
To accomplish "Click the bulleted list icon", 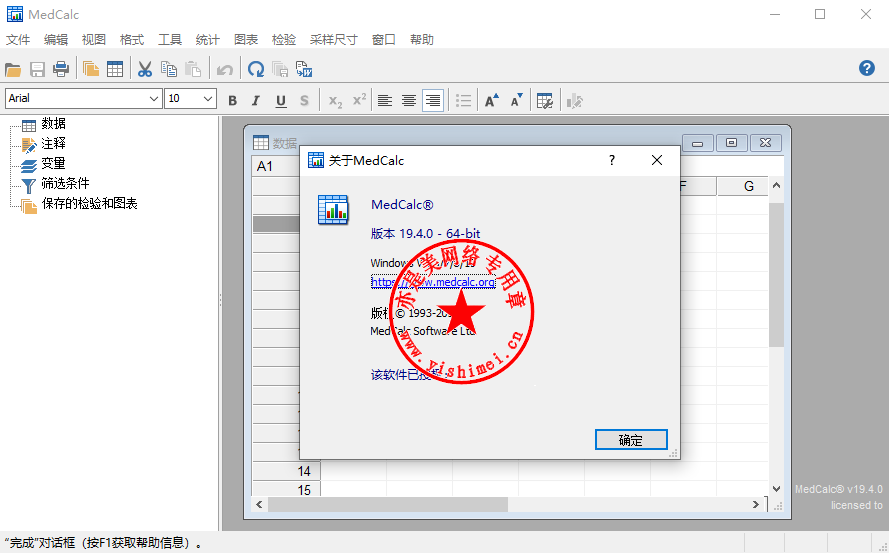I will pyautogui.click(x=463, y=101).
